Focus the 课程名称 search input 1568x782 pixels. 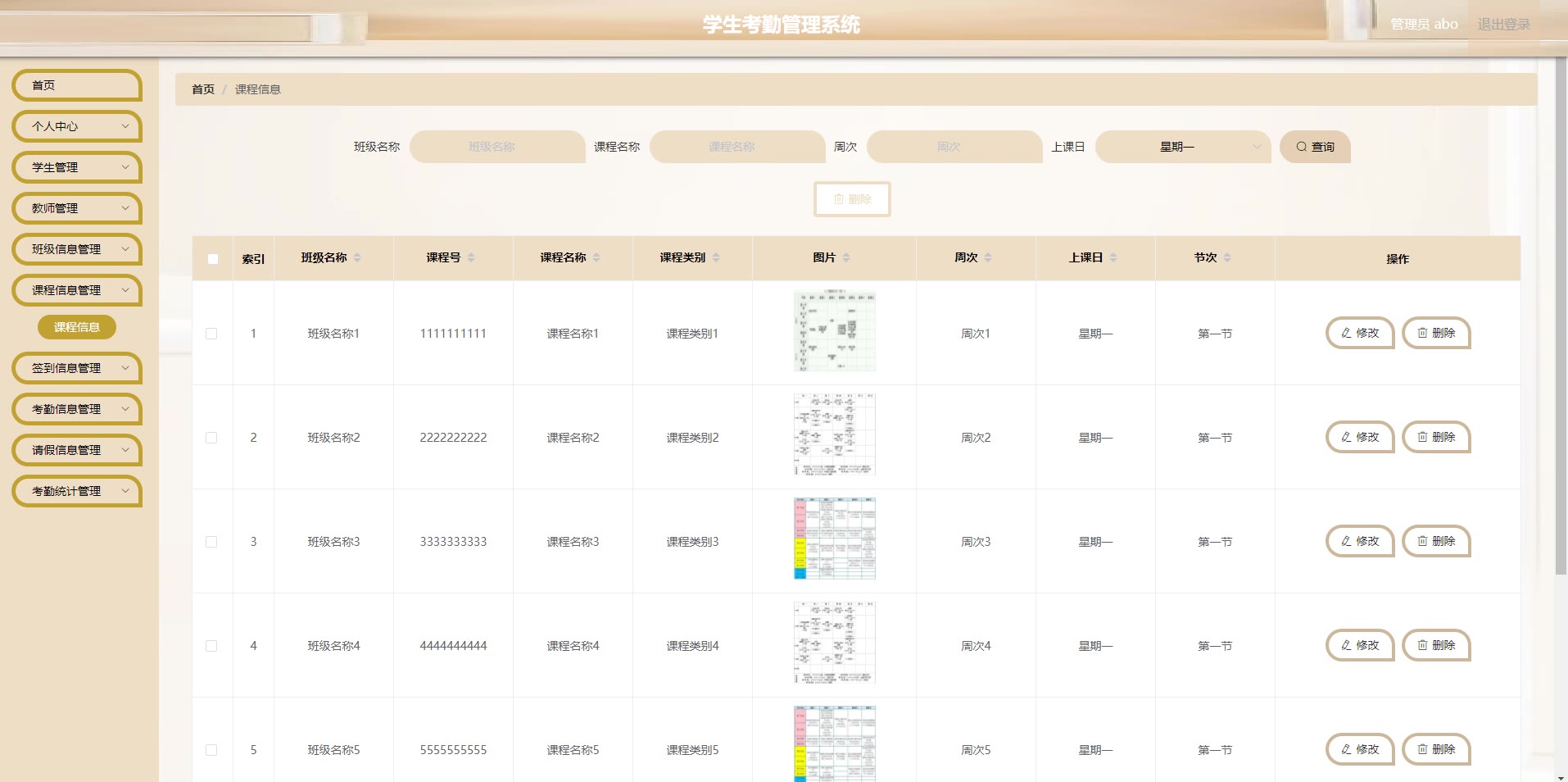click(737, 147)
